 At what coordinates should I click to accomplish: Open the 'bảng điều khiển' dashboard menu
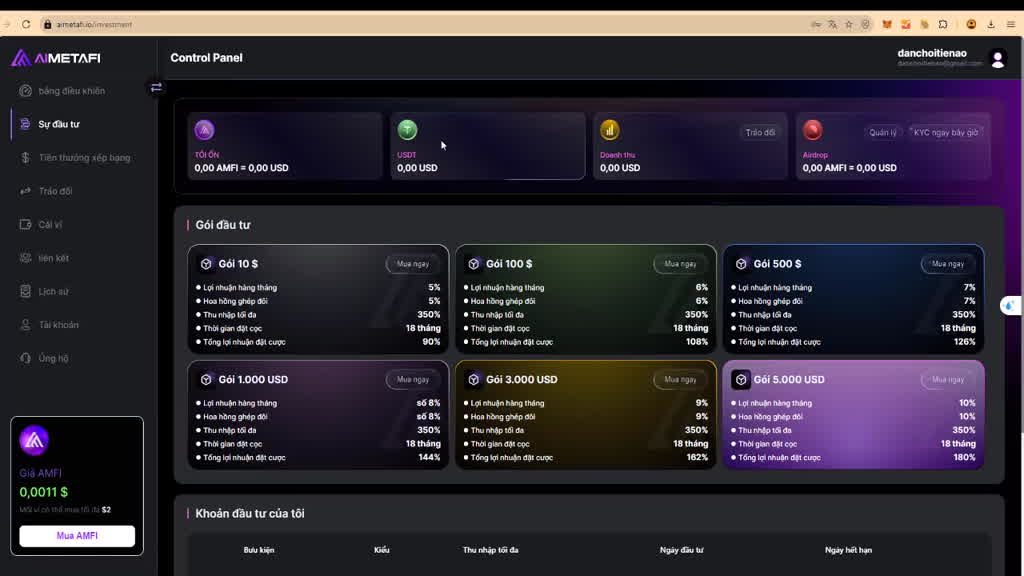click(x=71, y=91)
